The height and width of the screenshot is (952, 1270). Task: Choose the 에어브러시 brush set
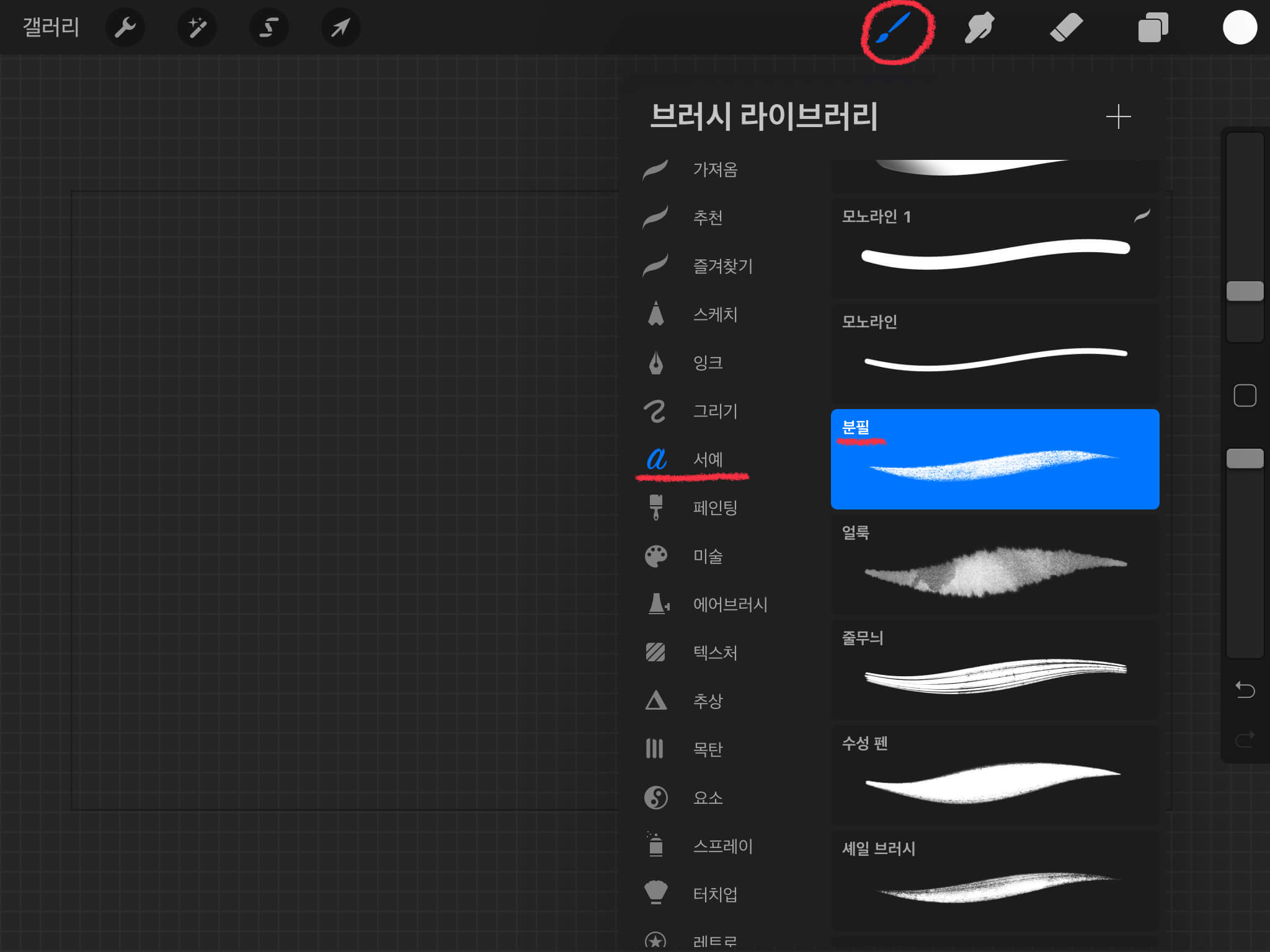tap(729, 604)
